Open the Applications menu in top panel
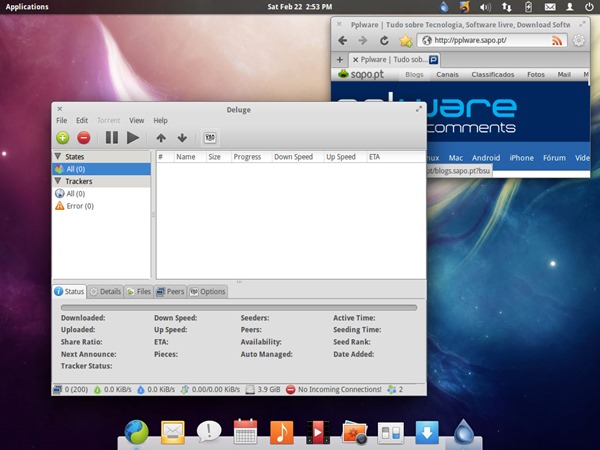The image size is (600, 450). (27, 7)
